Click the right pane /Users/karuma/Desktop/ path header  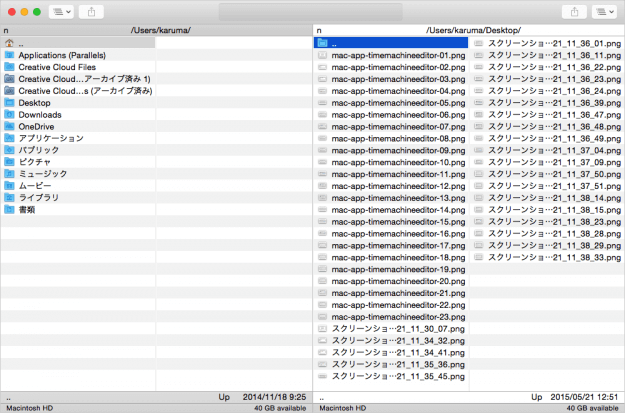(x=472, y=31)
